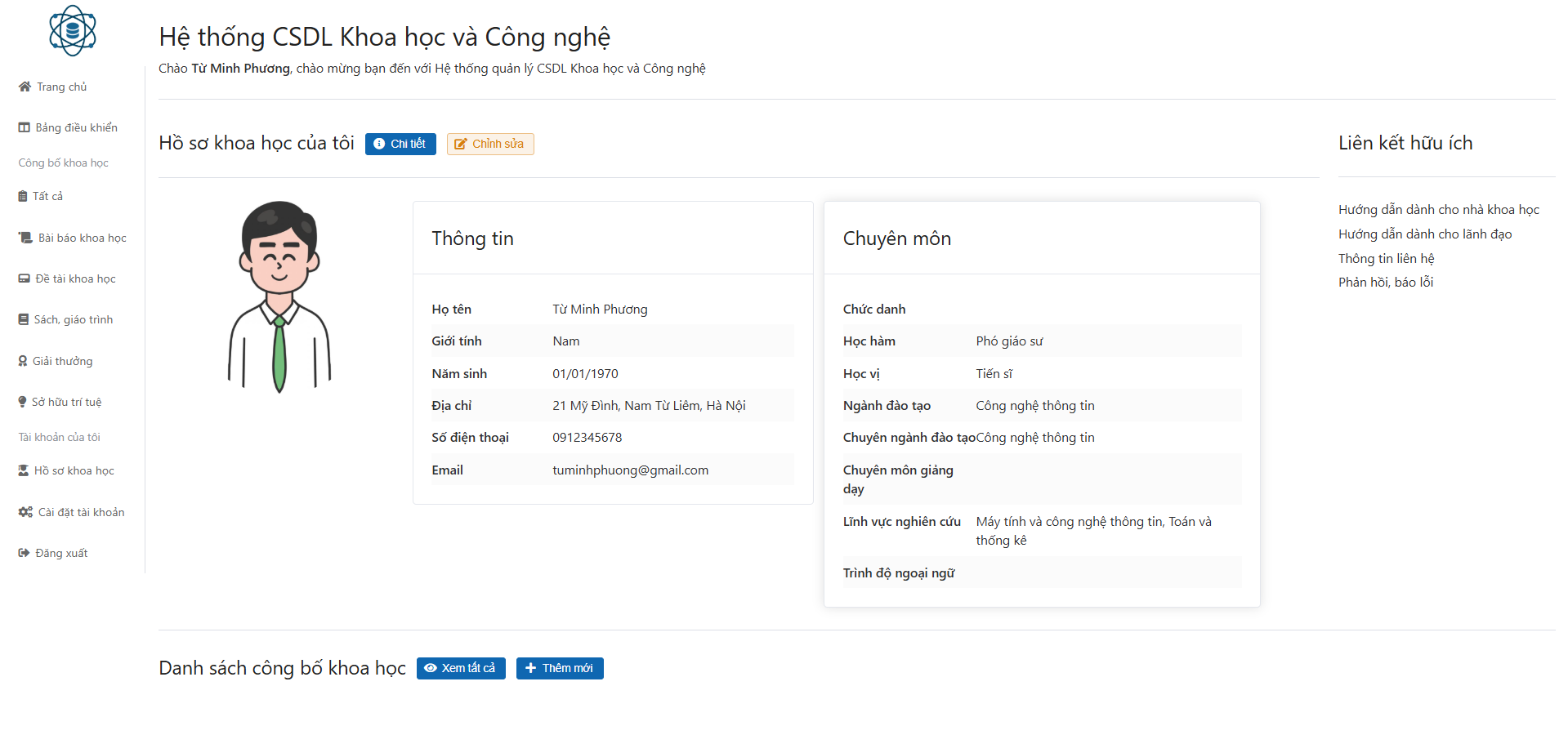The height and width of the screenshot is (735, 1568).
Task: Click the Bảng điều khiển columns icon
Action: click(25, 127)
